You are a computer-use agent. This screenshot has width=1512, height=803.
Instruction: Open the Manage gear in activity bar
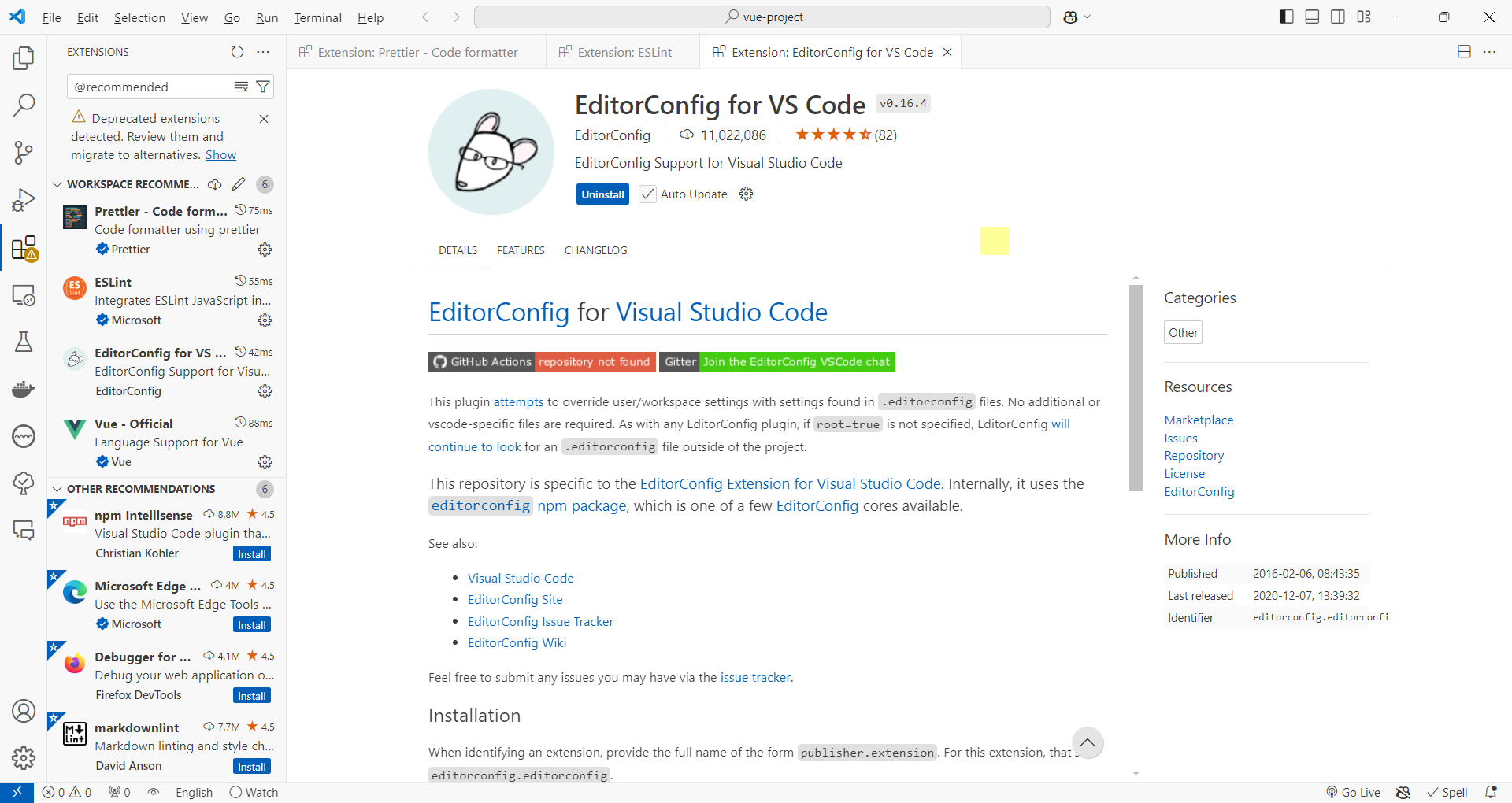point(24,758)
